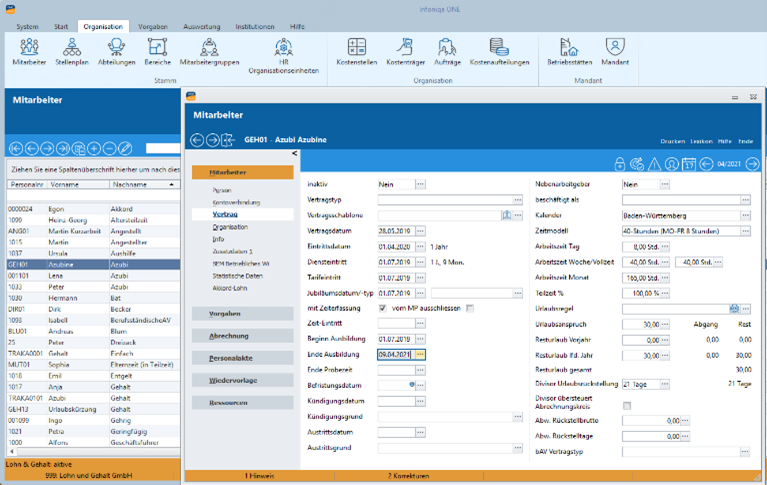Open the Vertragstyp selection button
Screen dimensions: 767x485
coord(518,200)
